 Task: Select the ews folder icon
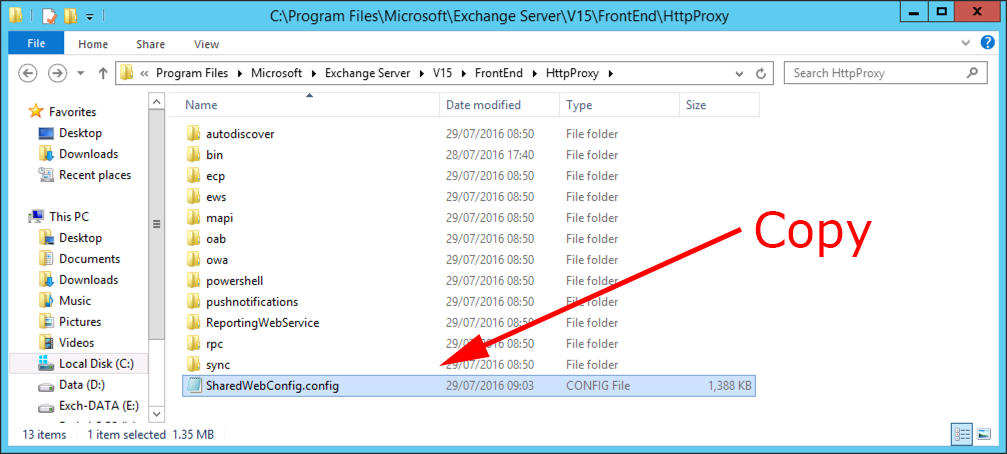point(193,196)
